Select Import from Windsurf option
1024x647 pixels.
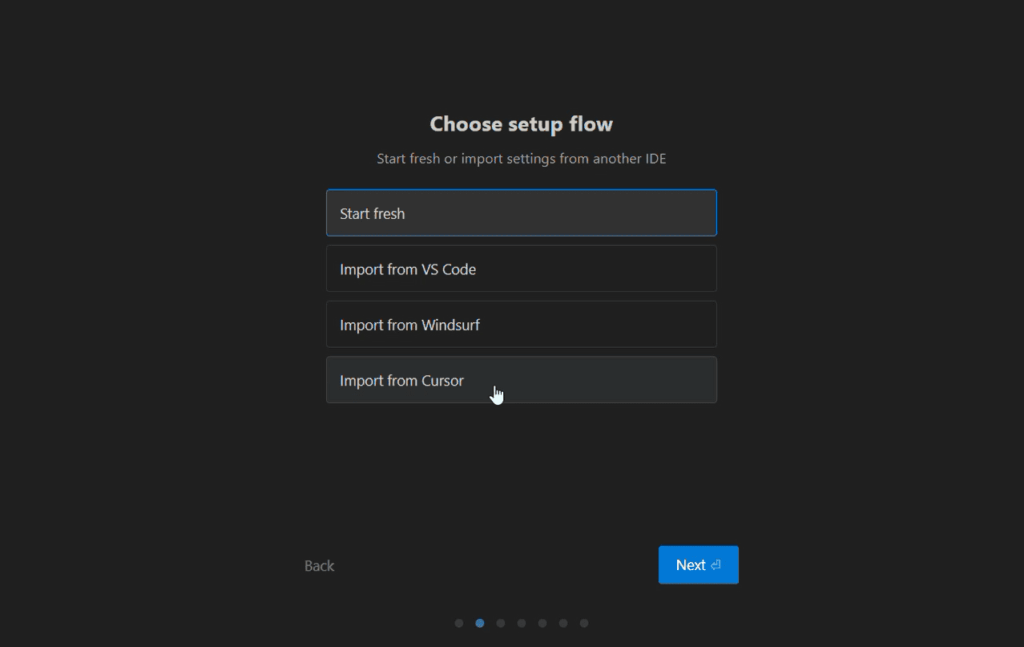click(521, 325)
